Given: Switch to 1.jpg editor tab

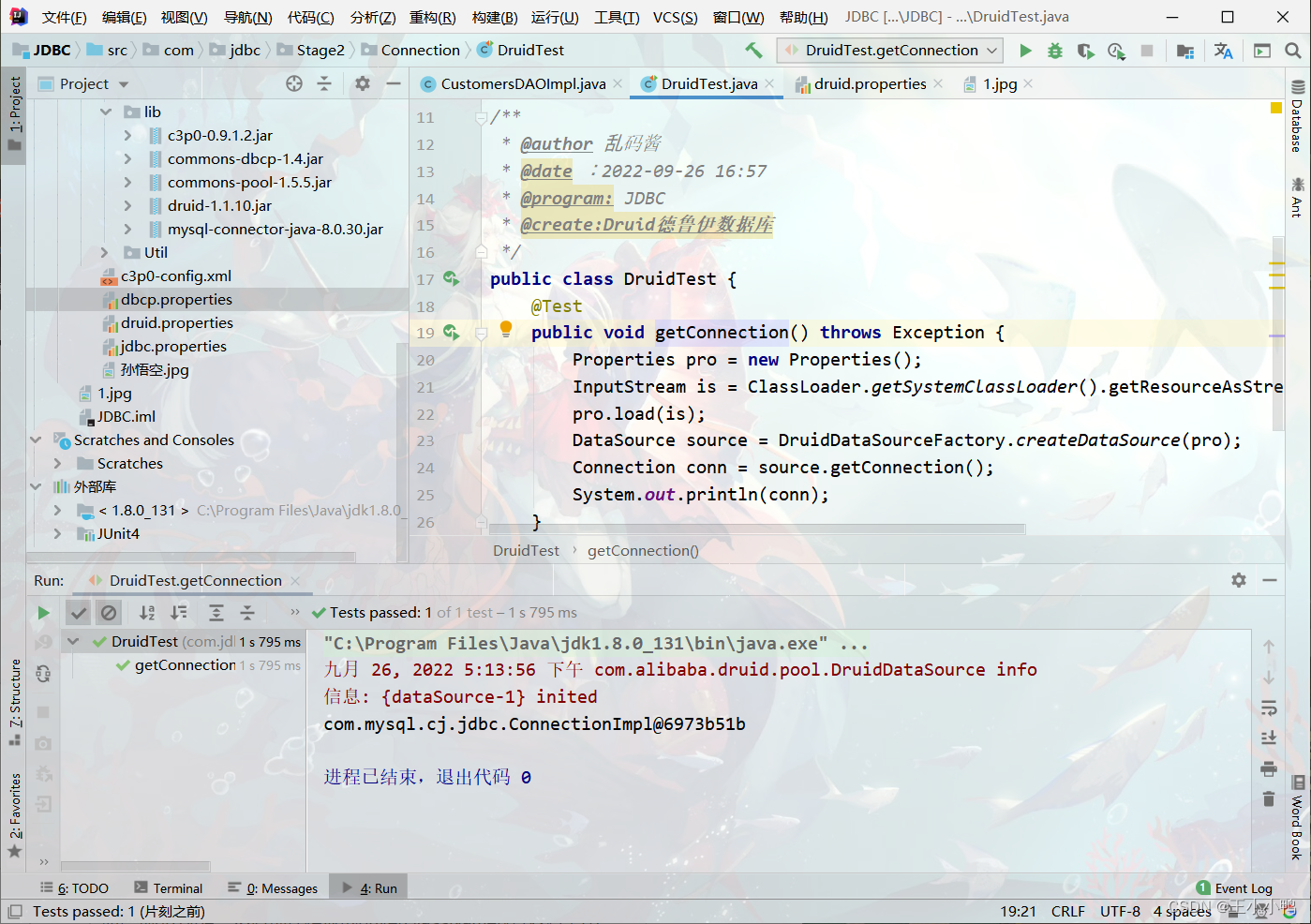Looking at the screenshot, I should 1000,83.
